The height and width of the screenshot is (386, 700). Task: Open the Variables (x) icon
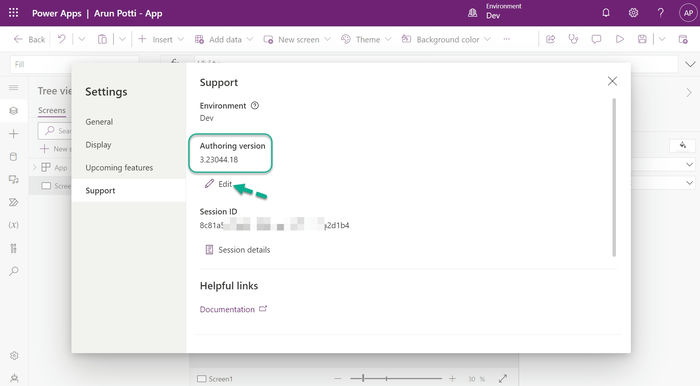pos(14,225)
